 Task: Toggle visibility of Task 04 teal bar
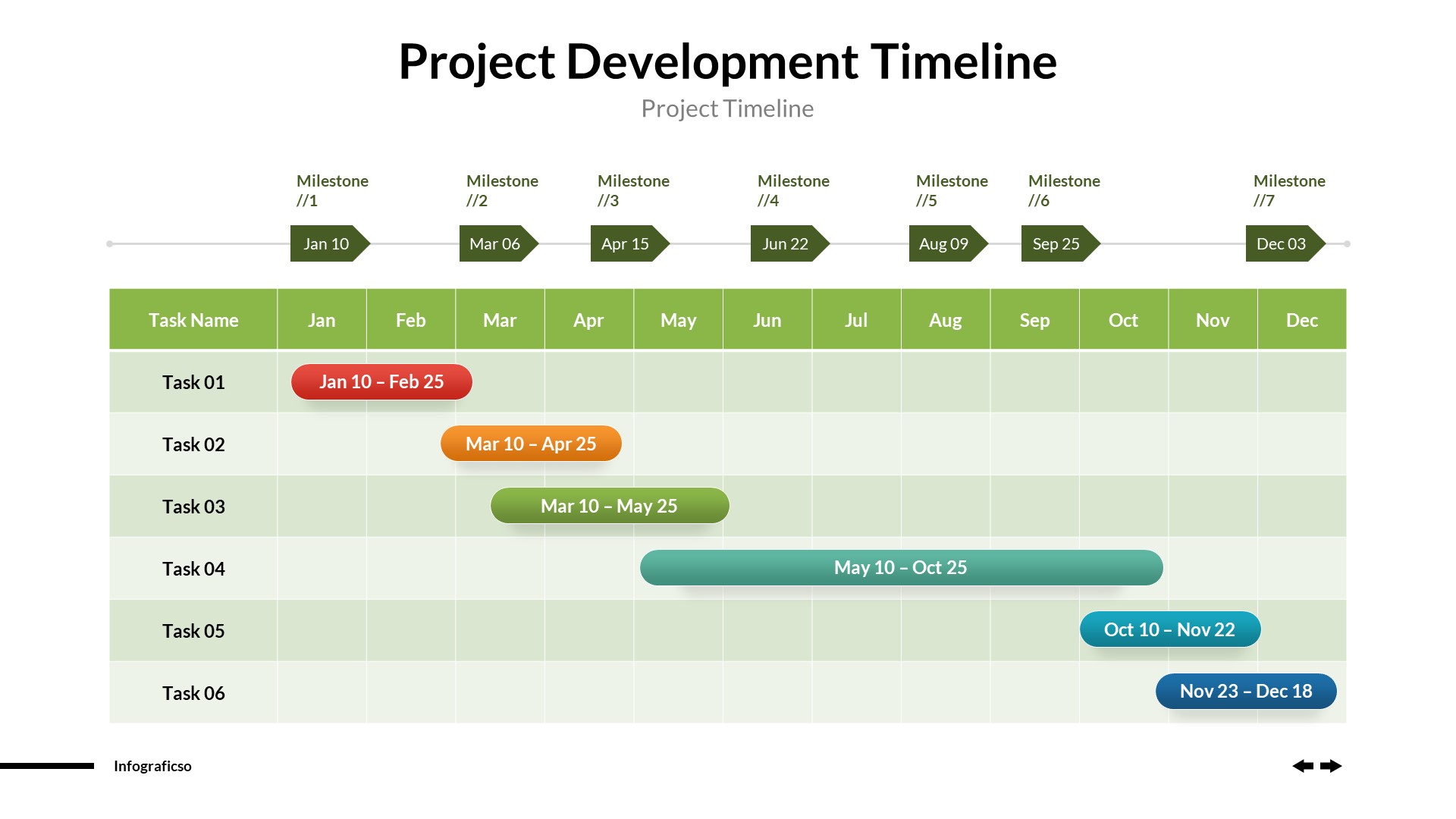point(901,568)
